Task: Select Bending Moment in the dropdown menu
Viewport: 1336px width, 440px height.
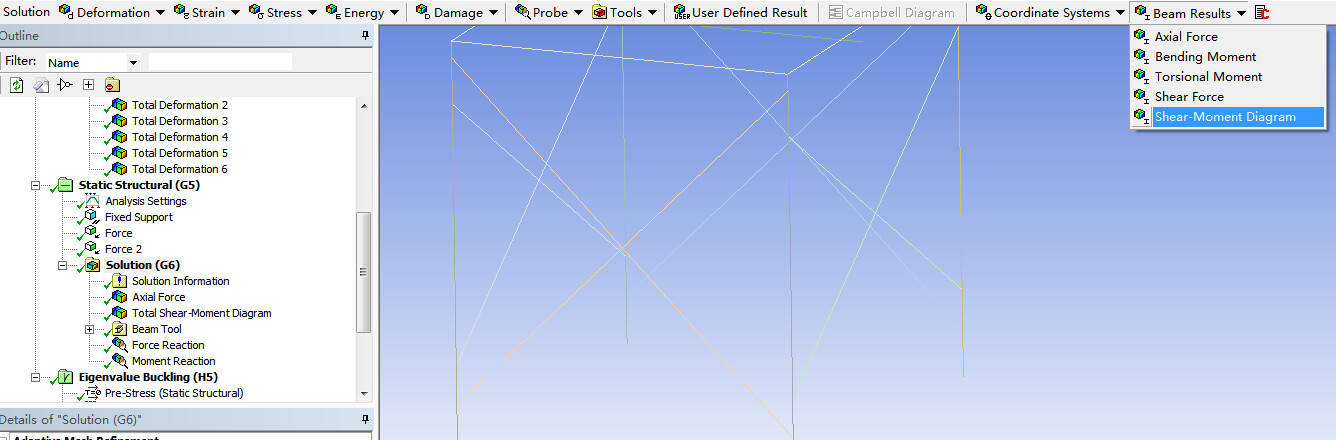Action: pos(1205,57)
